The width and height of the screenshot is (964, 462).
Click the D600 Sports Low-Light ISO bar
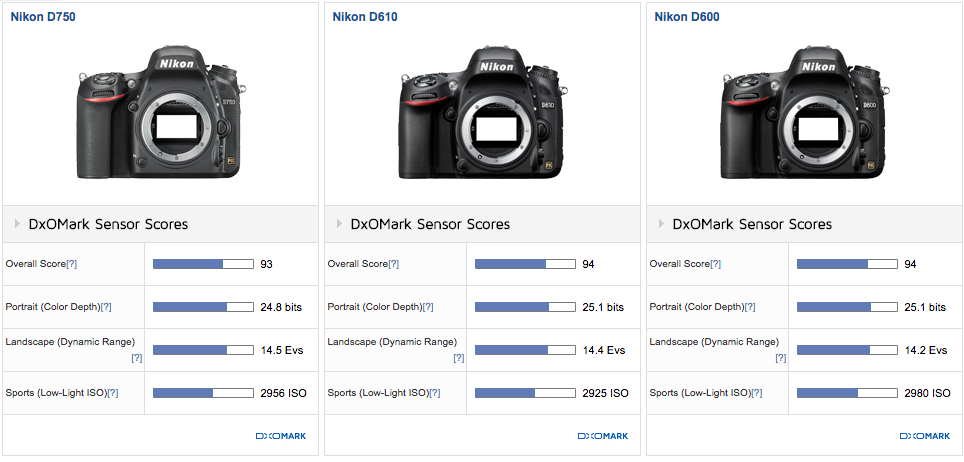(x=847, y=393)
